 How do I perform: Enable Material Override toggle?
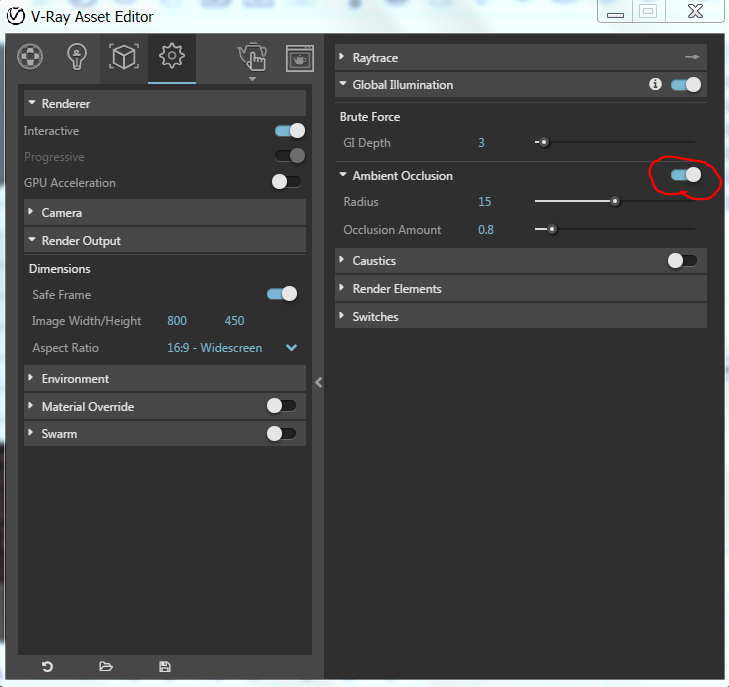pos(281,406)
